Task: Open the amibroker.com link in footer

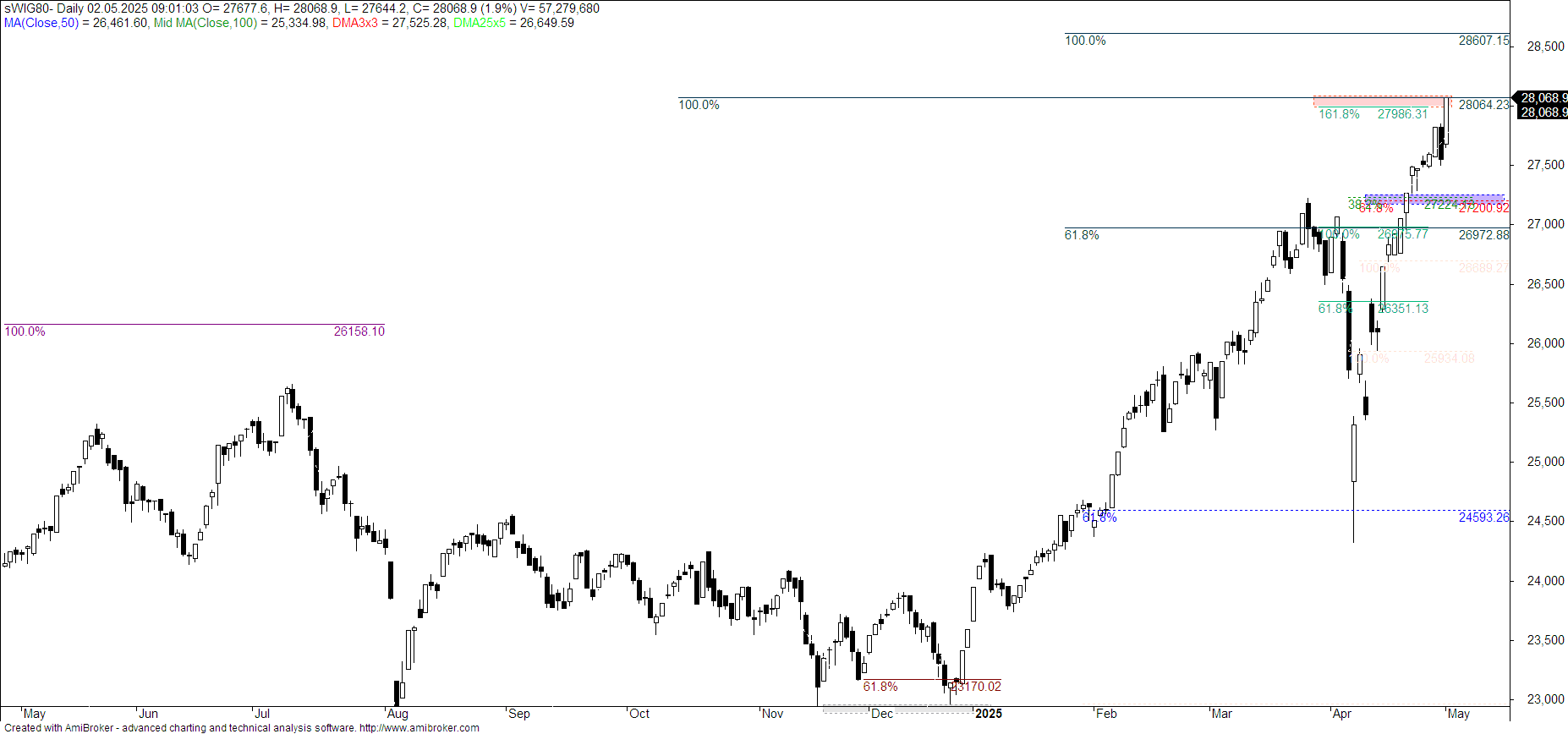Action: pos(419,727)
